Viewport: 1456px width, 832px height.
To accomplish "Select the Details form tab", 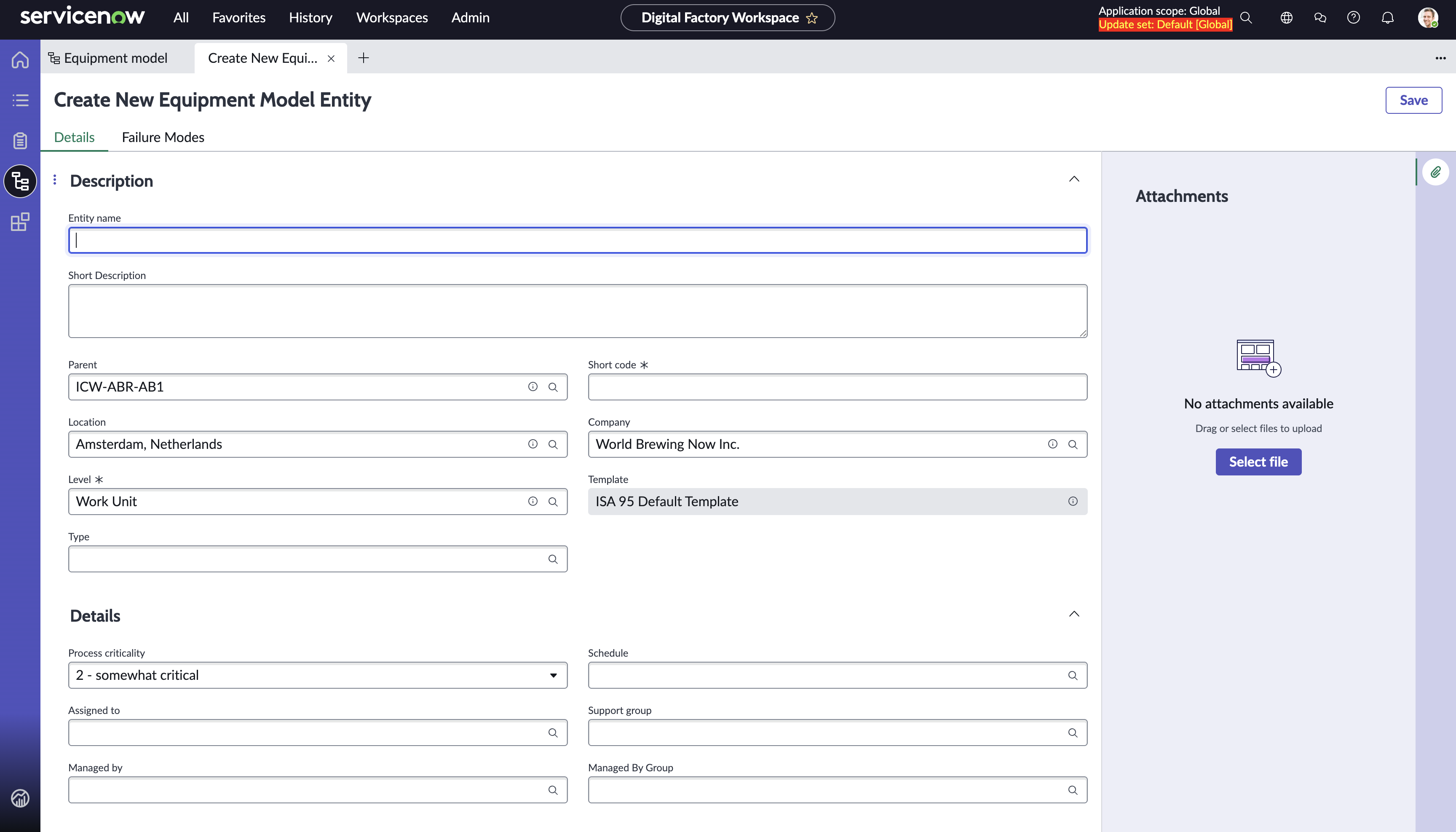I will click(74, 137).
